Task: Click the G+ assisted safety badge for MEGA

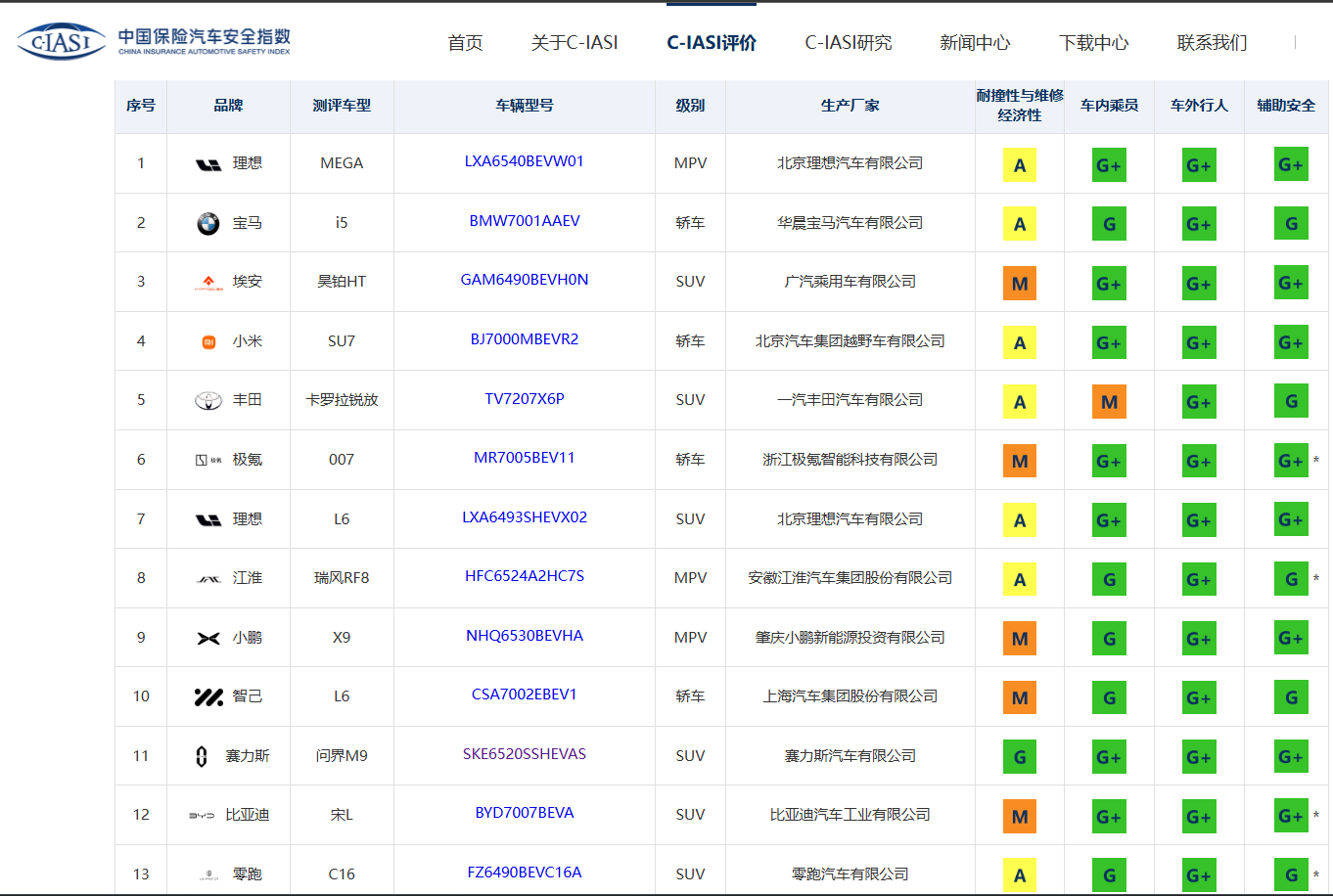Action: 1291,164
